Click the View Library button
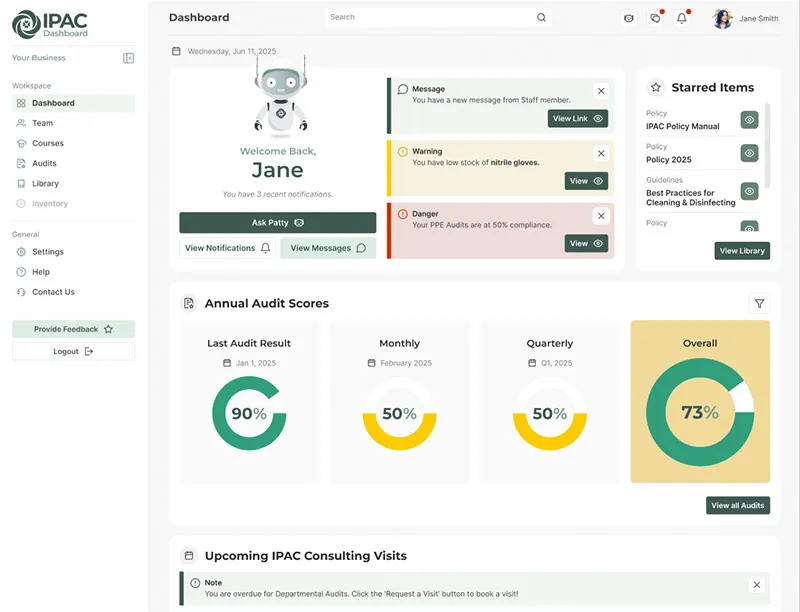Viewport: 800px width, 612px height. click(742, 251)
